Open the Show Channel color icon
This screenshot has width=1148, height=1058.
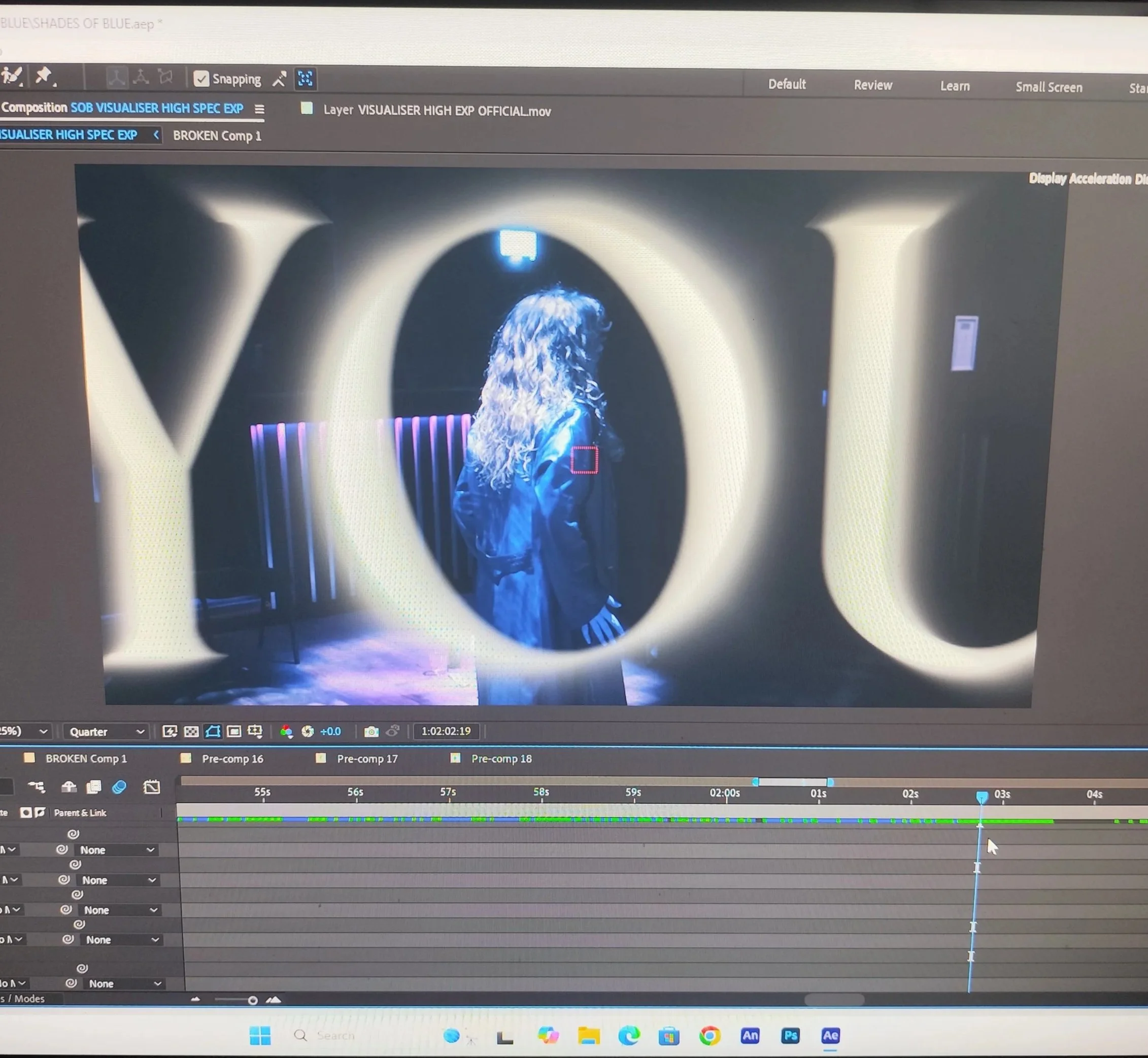286,732
